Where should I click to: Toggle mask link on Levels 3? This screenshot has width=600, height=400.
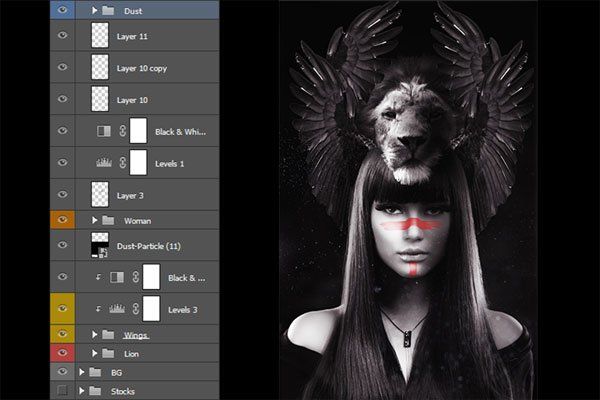[135, 309]
